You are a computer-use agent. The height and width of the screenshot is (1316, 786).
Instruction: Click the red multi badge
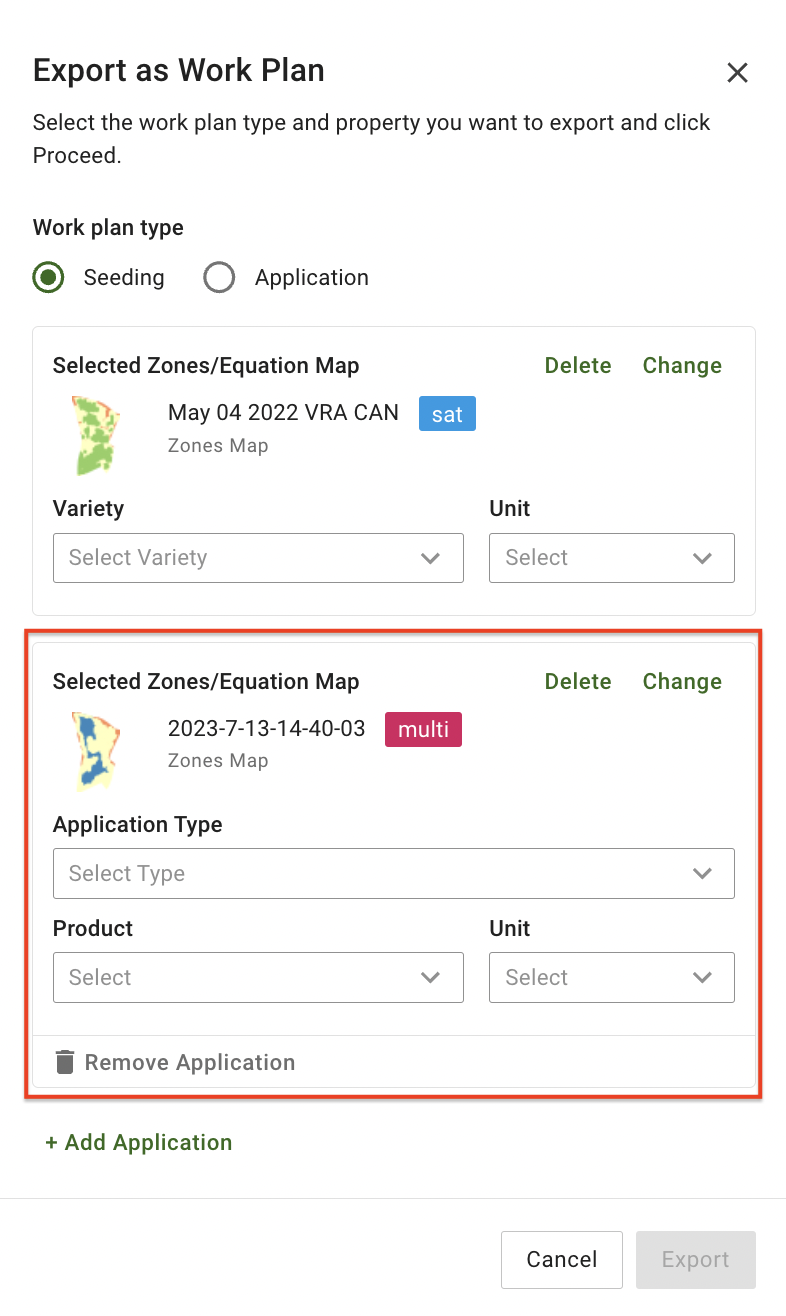(423, 730)
